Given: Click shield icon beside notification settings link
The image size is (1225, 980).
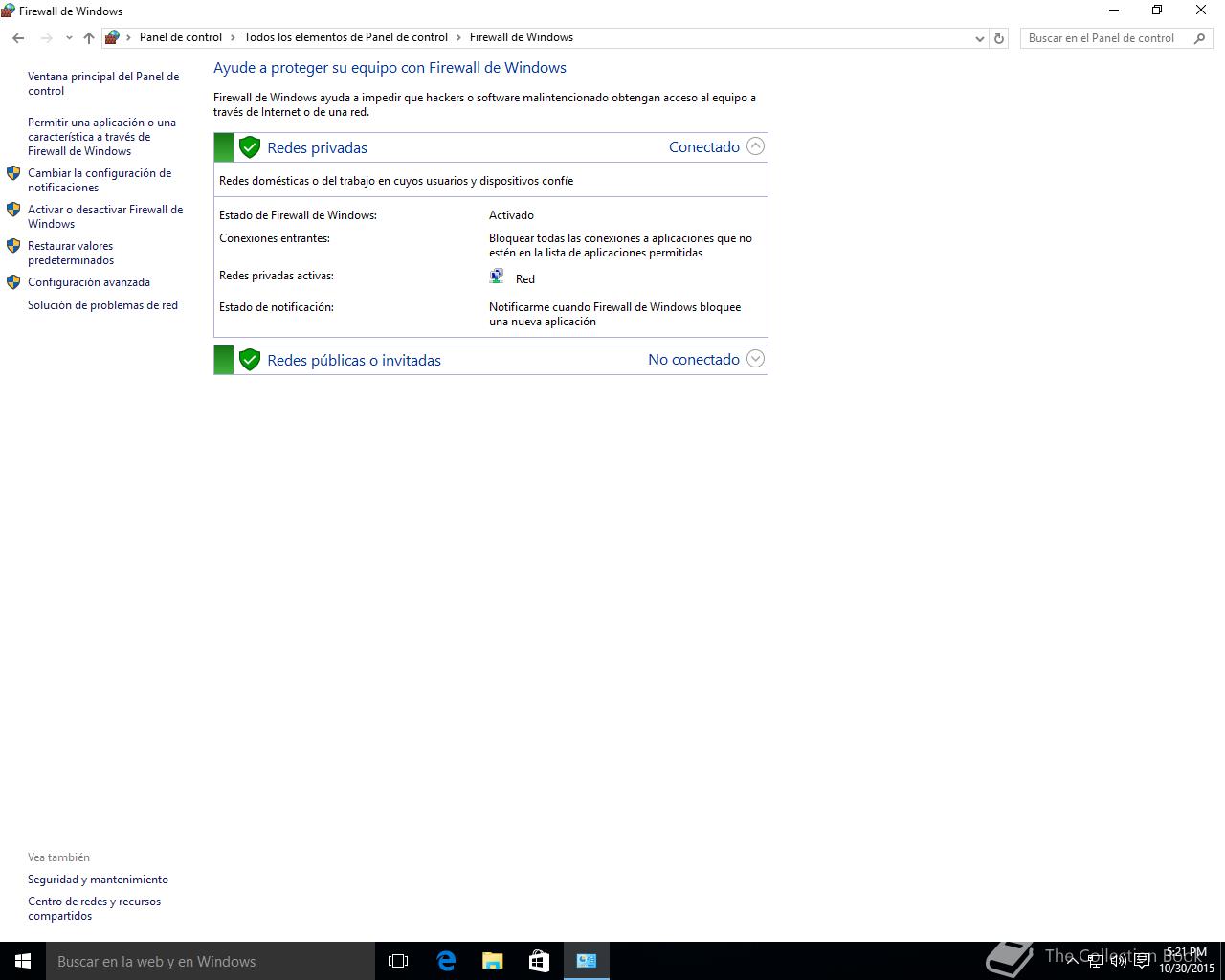Looking at the screenshot, I should [x=13, y=173].
